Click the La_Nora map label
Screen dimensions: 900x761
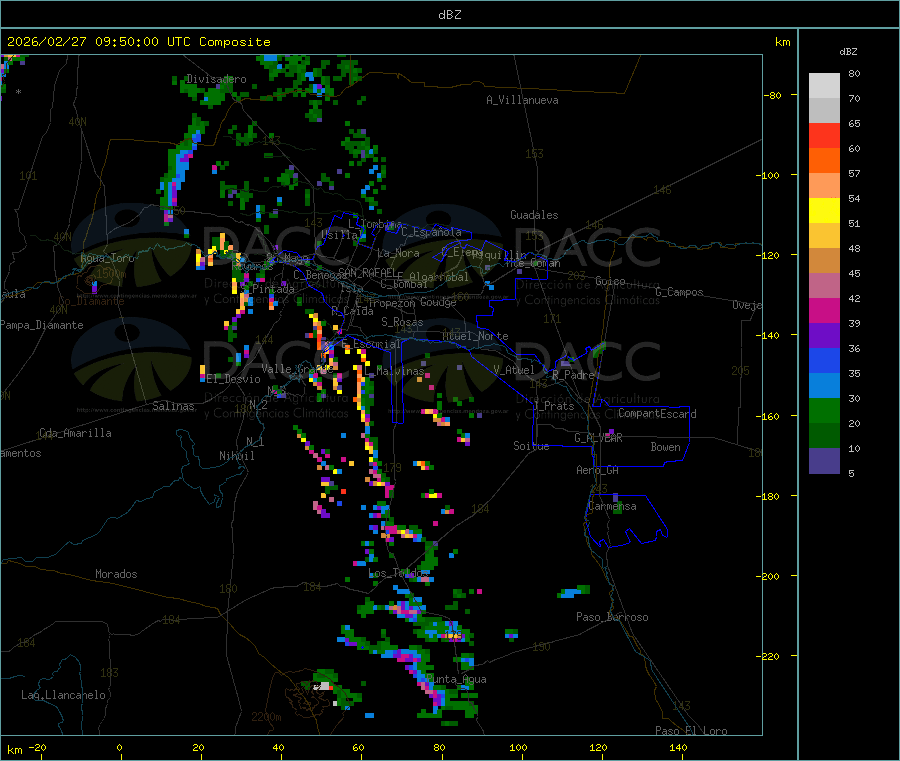click(398, 253)
